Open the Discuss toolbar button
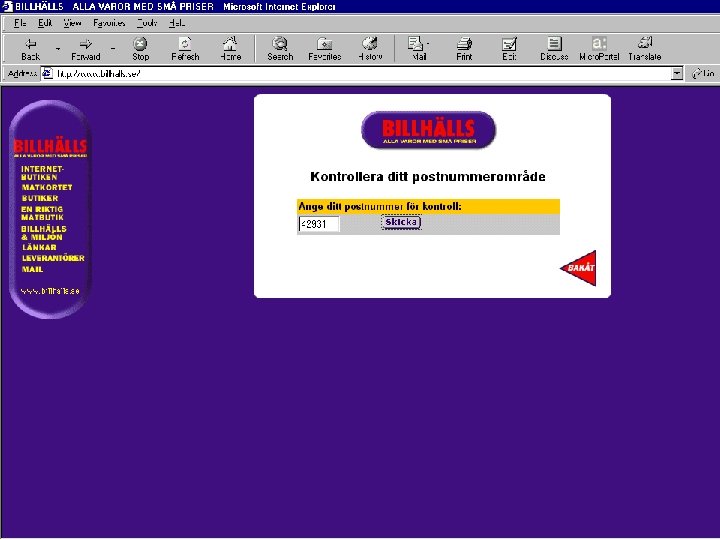The image size is (720, 540). point(554,49)
